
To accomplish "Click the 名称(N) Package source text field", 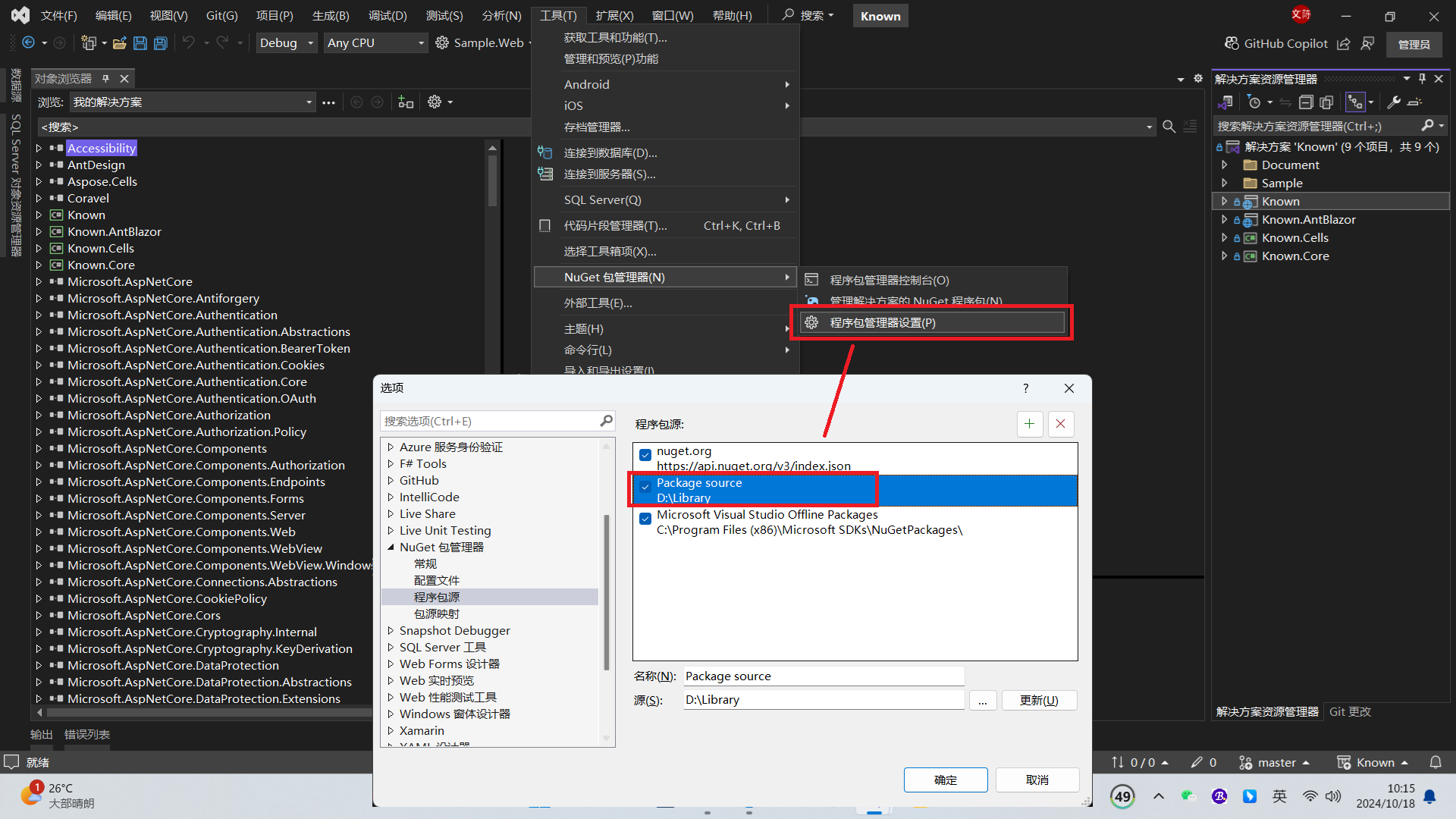I will point(824,676).
